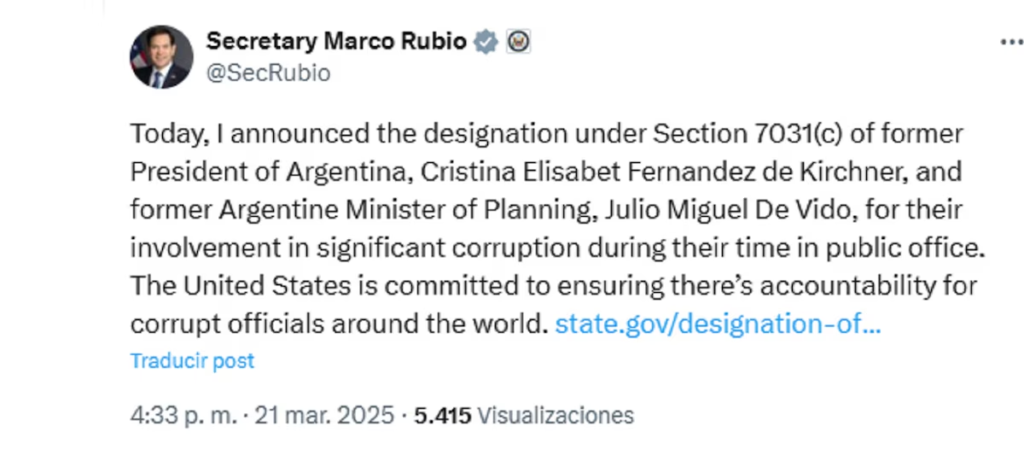Open the @SecRubio handle link
This screenshot has height=455, width=1024.
tap(268, 73)
